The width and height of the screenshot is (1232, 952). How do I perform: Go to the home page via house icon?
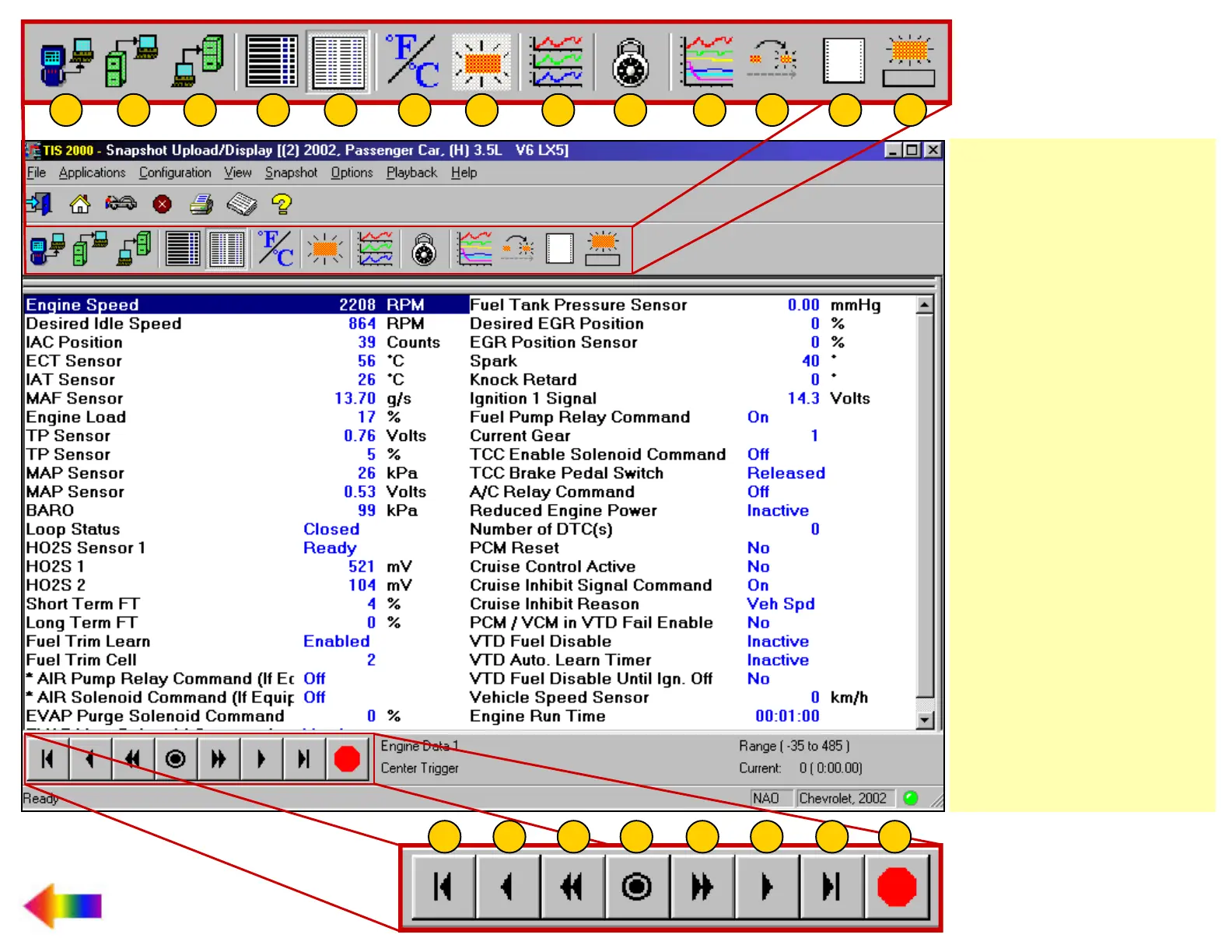coord(79,205)
